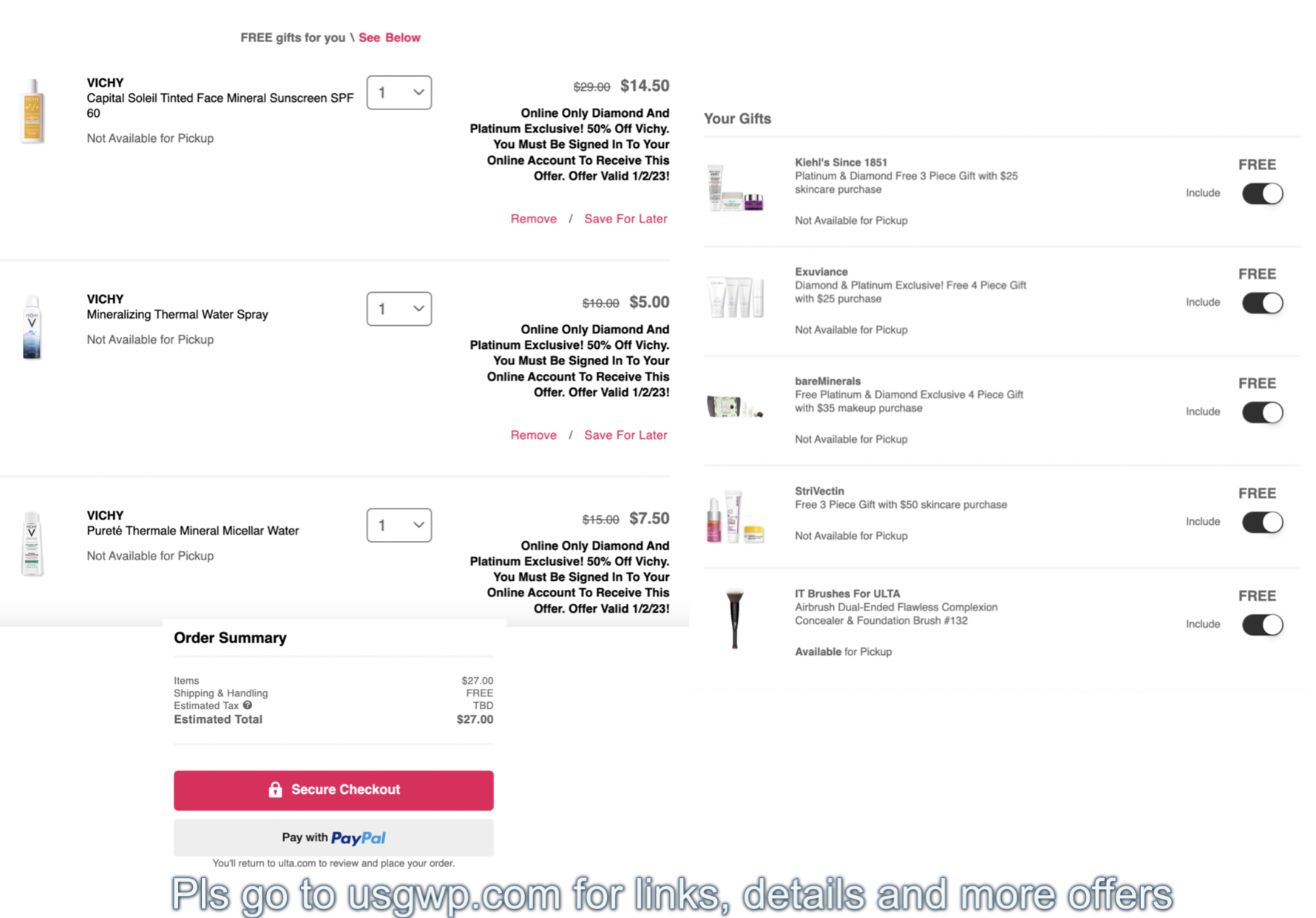Click the Estimated Tax help question icon
Screen dimensions: 1316x918
click(248, 705)
